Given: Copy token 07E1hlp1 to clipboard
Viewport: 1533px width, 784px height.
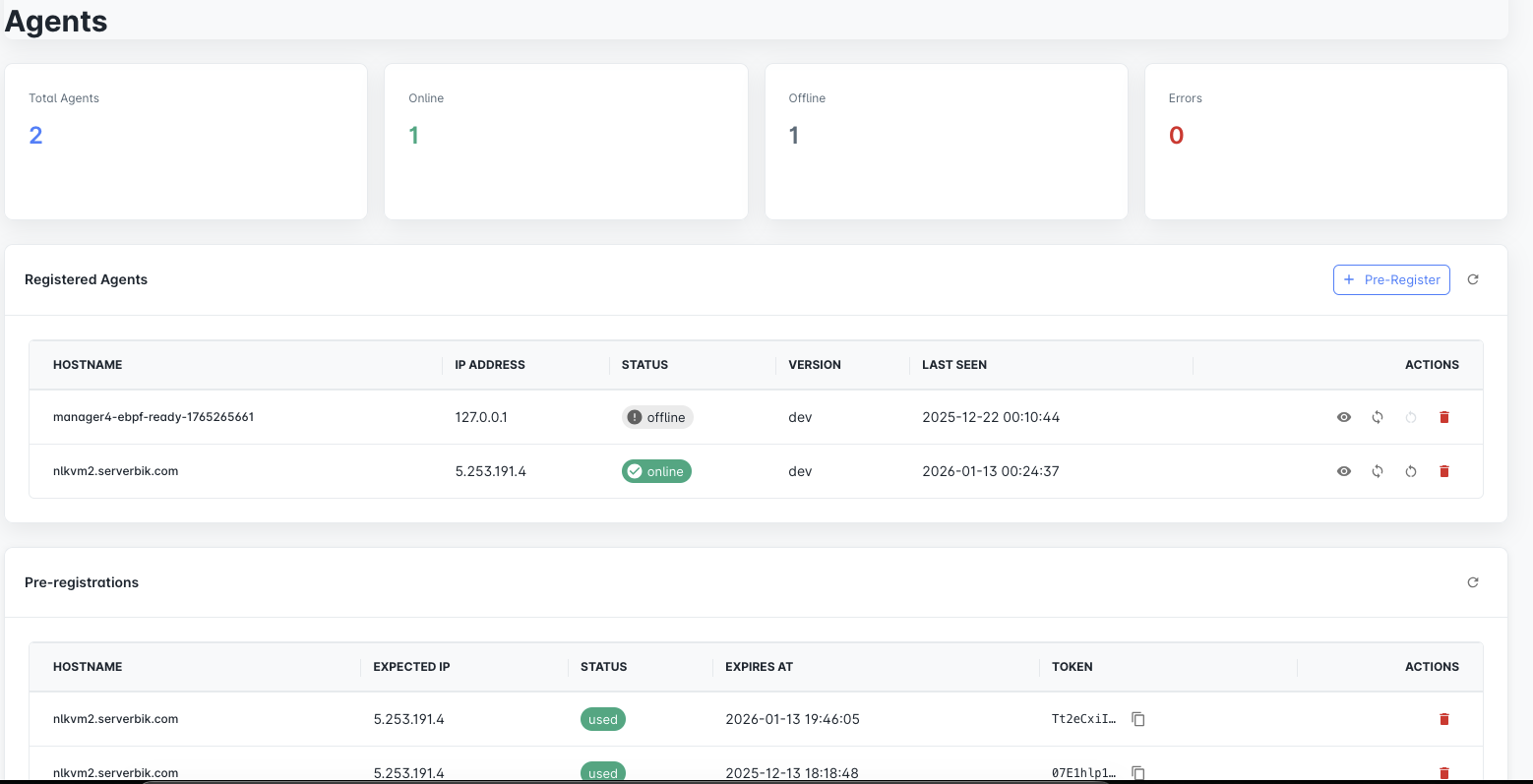Looking at the screenshot, I should coord(1138,772).
